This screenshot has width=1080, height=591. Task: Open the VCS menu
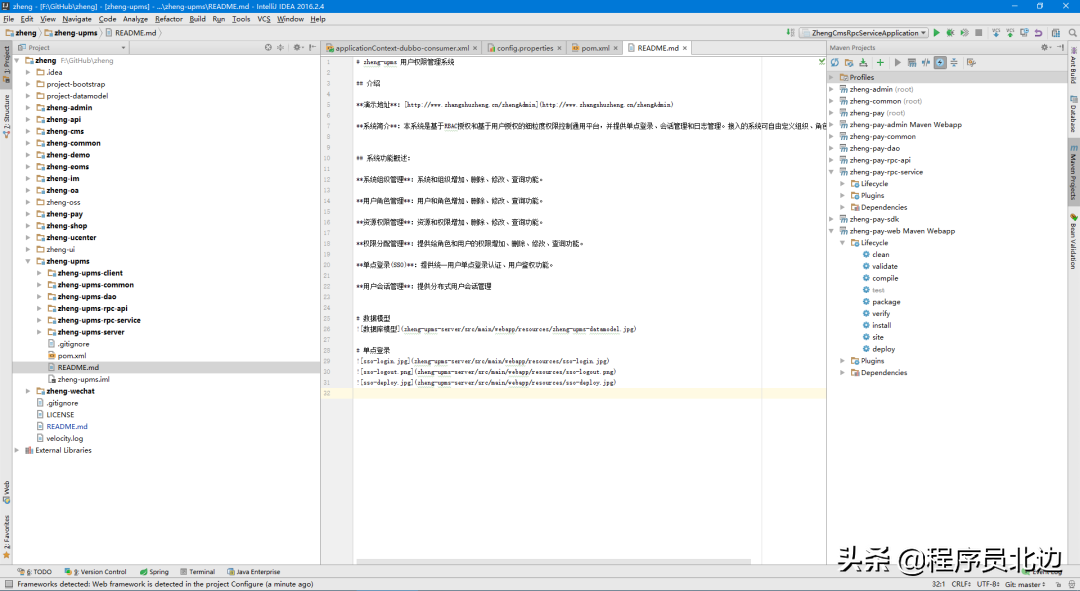[x=264, y=18]
